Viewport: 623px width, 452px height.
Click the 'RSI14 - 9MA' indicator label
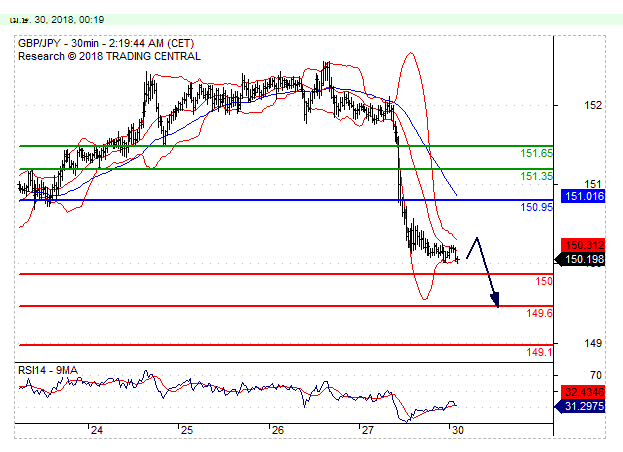click(x=48, y=371)
